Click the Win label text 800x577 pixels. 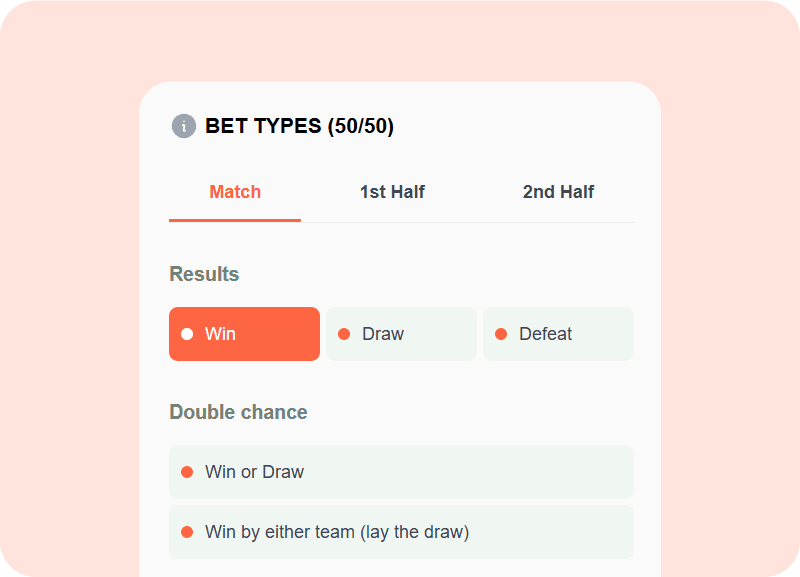pos(220,334)
